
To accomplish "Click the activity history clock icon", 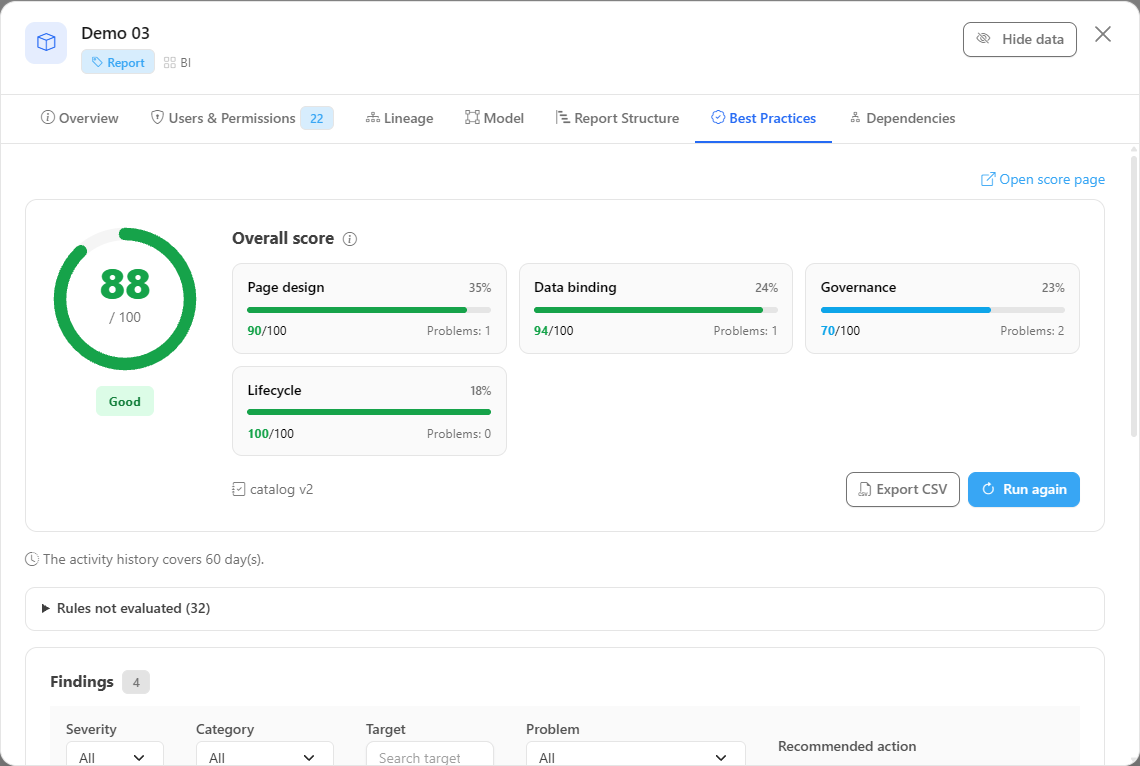I will pyautogui.click(x=32, y=559).
